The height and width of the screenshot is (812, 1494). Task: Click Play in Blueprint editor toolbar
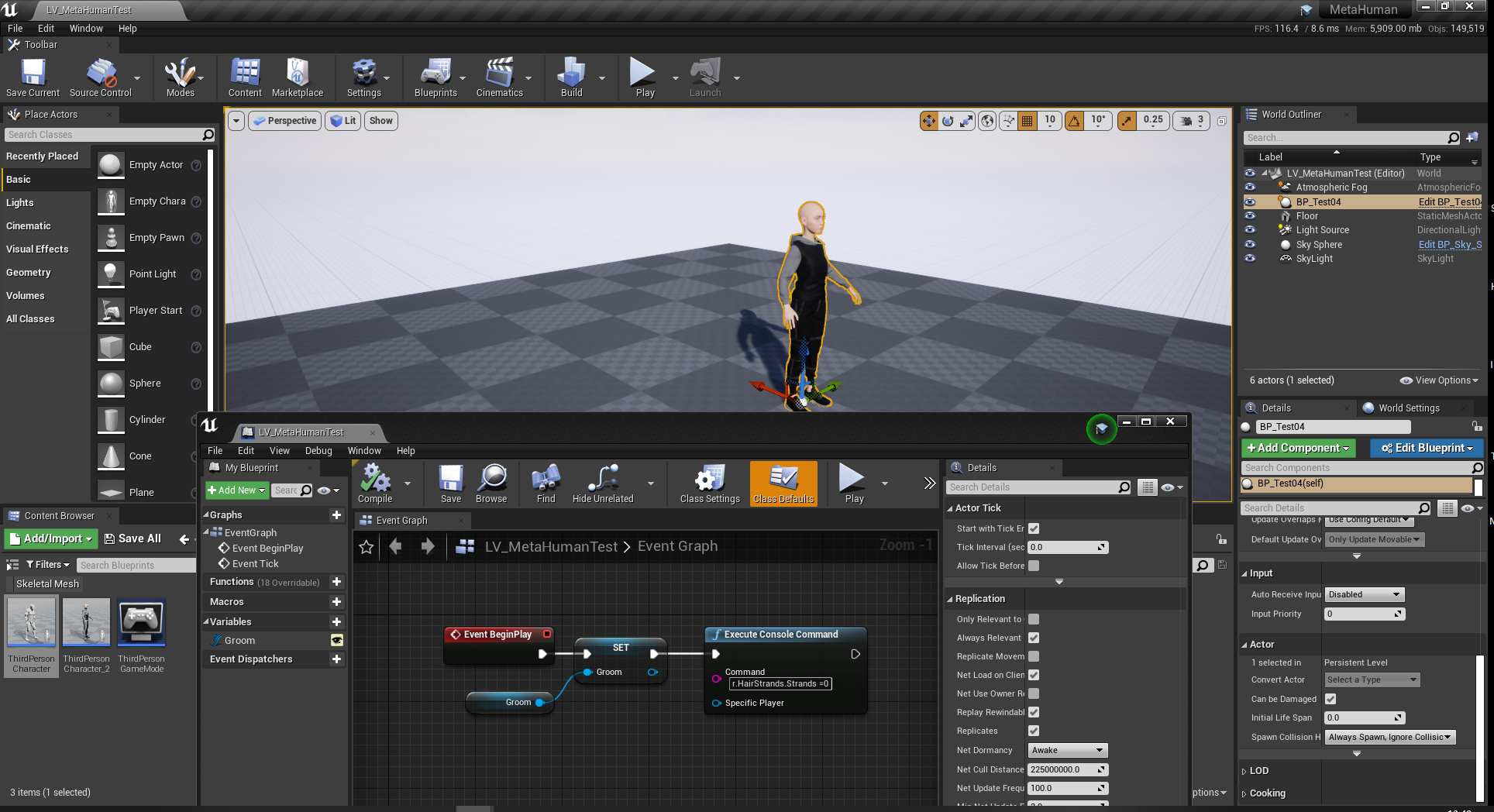coord(854,483)
